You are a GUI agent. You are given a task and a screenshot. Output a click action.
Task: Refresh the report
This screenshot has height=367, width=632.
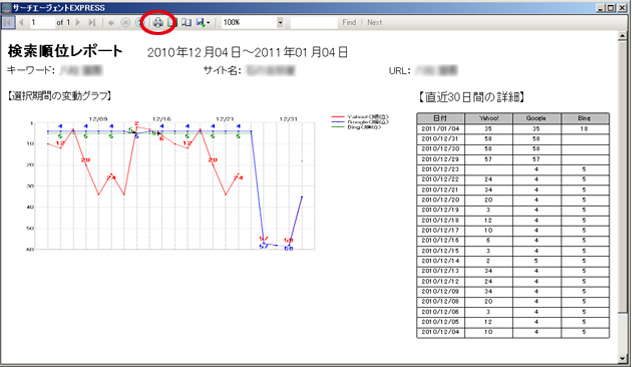(x=139, y=23)
